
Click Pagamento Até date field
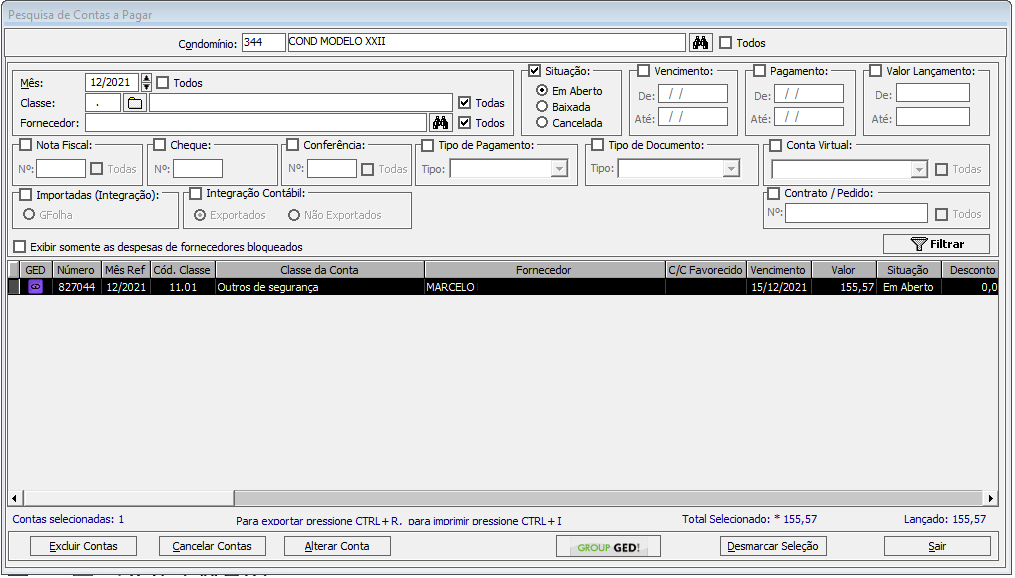click(809, 117)
